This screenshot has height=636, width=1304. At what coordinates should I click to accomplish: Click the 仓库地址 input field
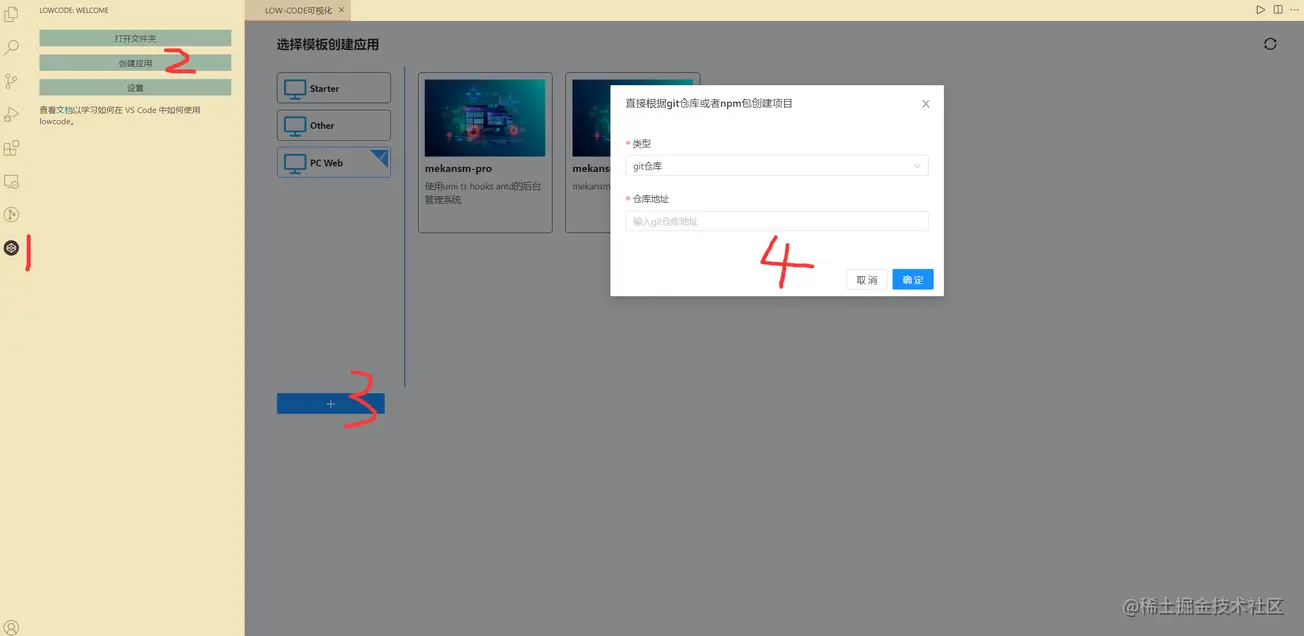tap(777, 221)
